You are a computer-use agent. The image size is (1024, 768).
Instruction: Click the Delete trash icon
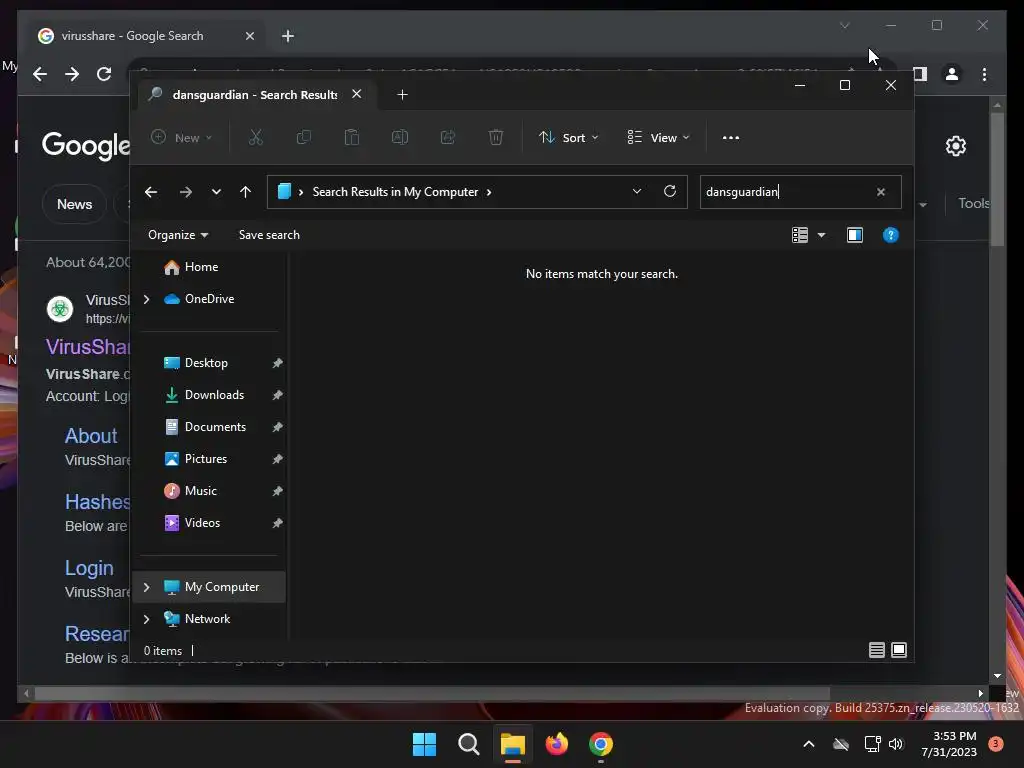pos(496,137)
